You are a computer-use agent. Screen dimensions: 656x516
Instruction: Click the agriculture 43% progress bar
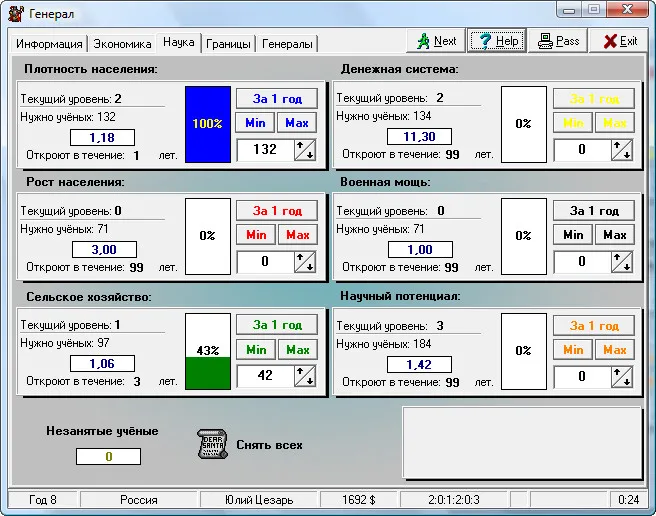click(x=207, y=350)
